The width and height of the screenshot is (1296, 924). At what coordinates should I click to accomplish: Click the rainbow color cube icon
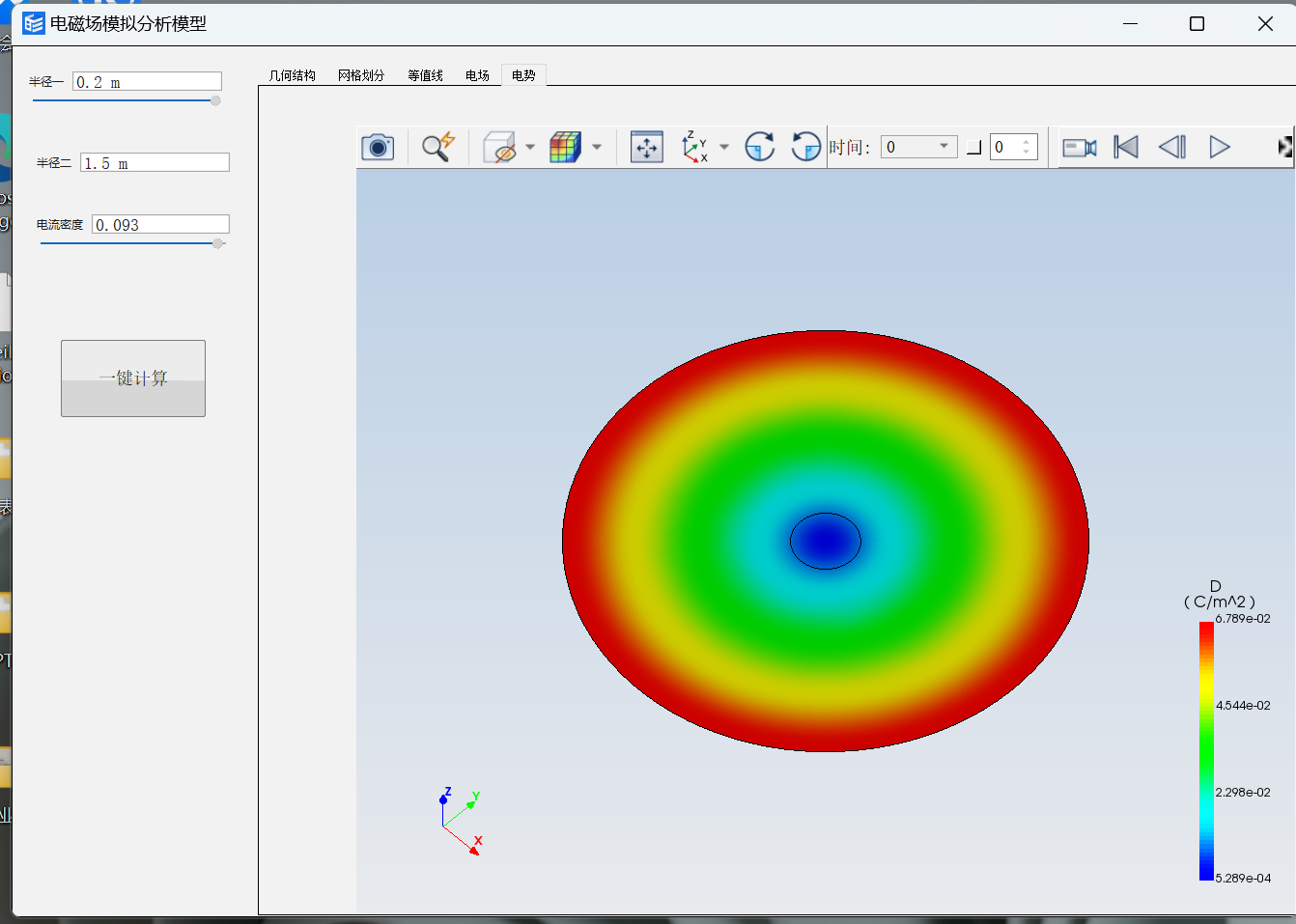[x=565, y=147]
